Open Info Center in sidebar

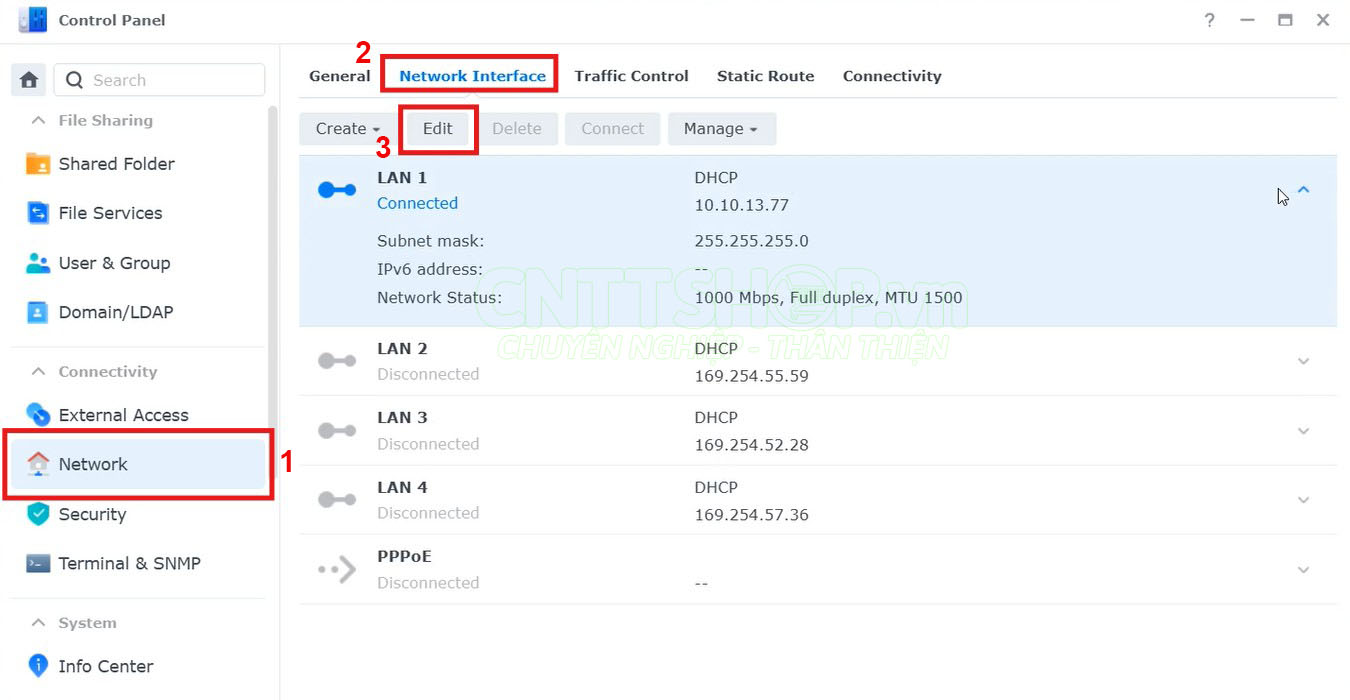tap(105, 666)
